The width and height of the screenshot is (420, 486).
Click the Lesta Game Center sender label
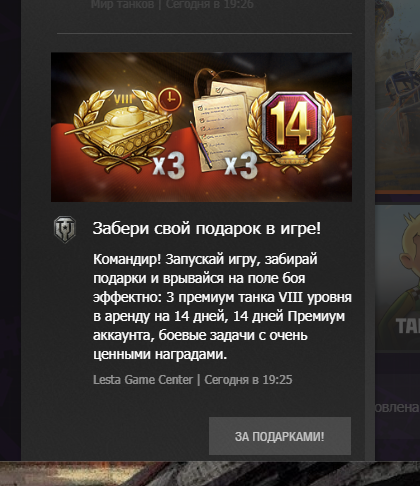(143, 380)
